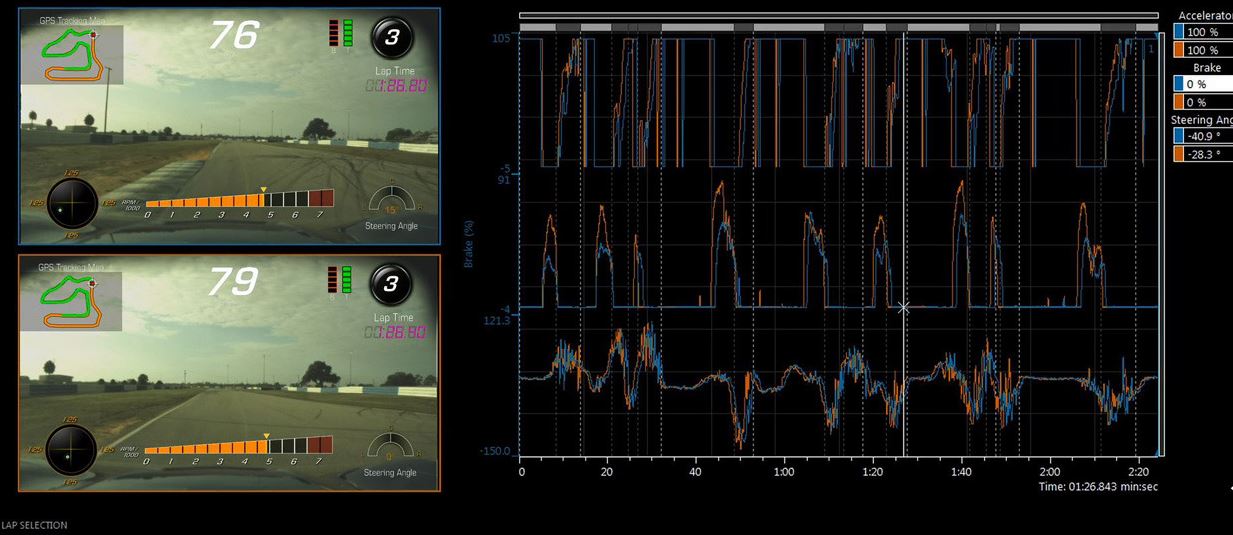The width and height of the screenshot is (1233, 535).
Task: Click the green throttle bar indicator in the bottom video
Action: pos(348,280)
